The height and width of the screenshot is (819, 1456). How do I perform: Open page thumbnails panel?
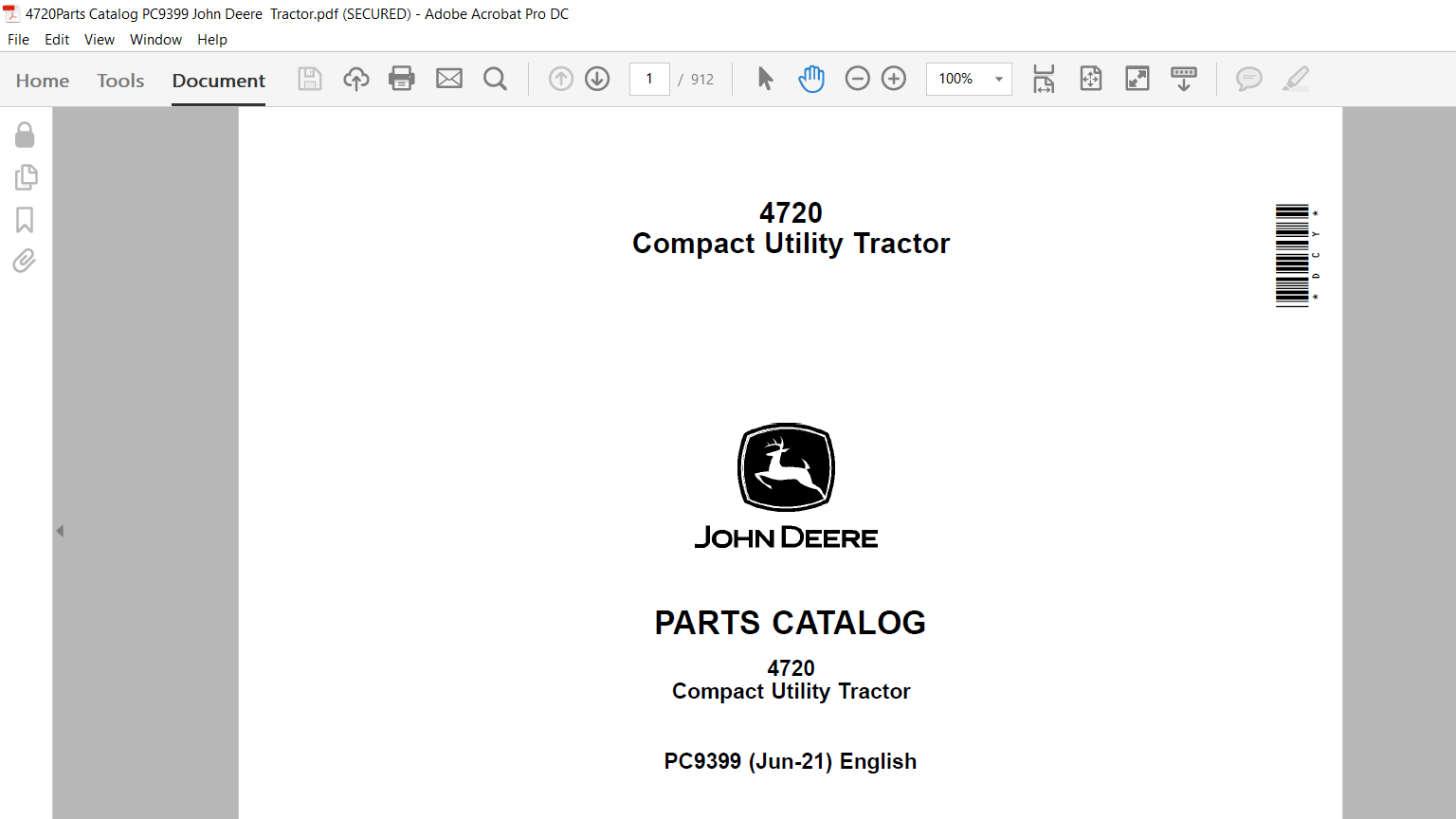[26, 177]
